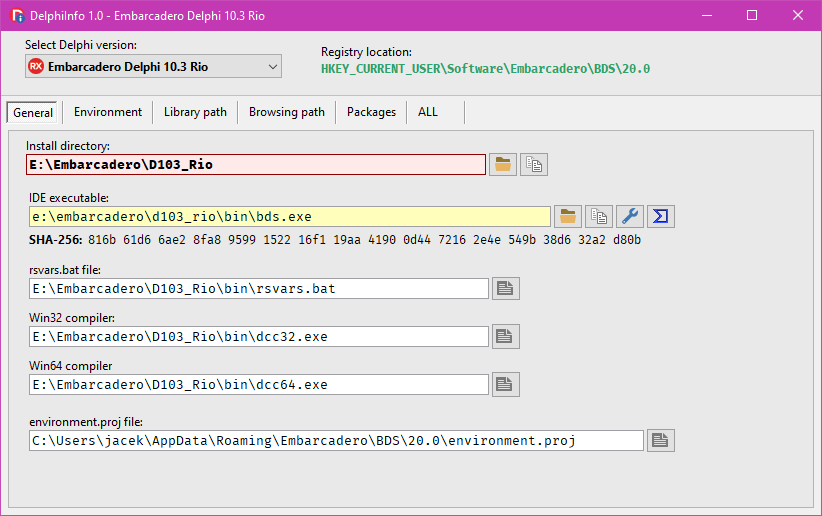Screen dimensions: 822x516
Task: Click the blue sigma hash icon
Action: pos(661,216)
